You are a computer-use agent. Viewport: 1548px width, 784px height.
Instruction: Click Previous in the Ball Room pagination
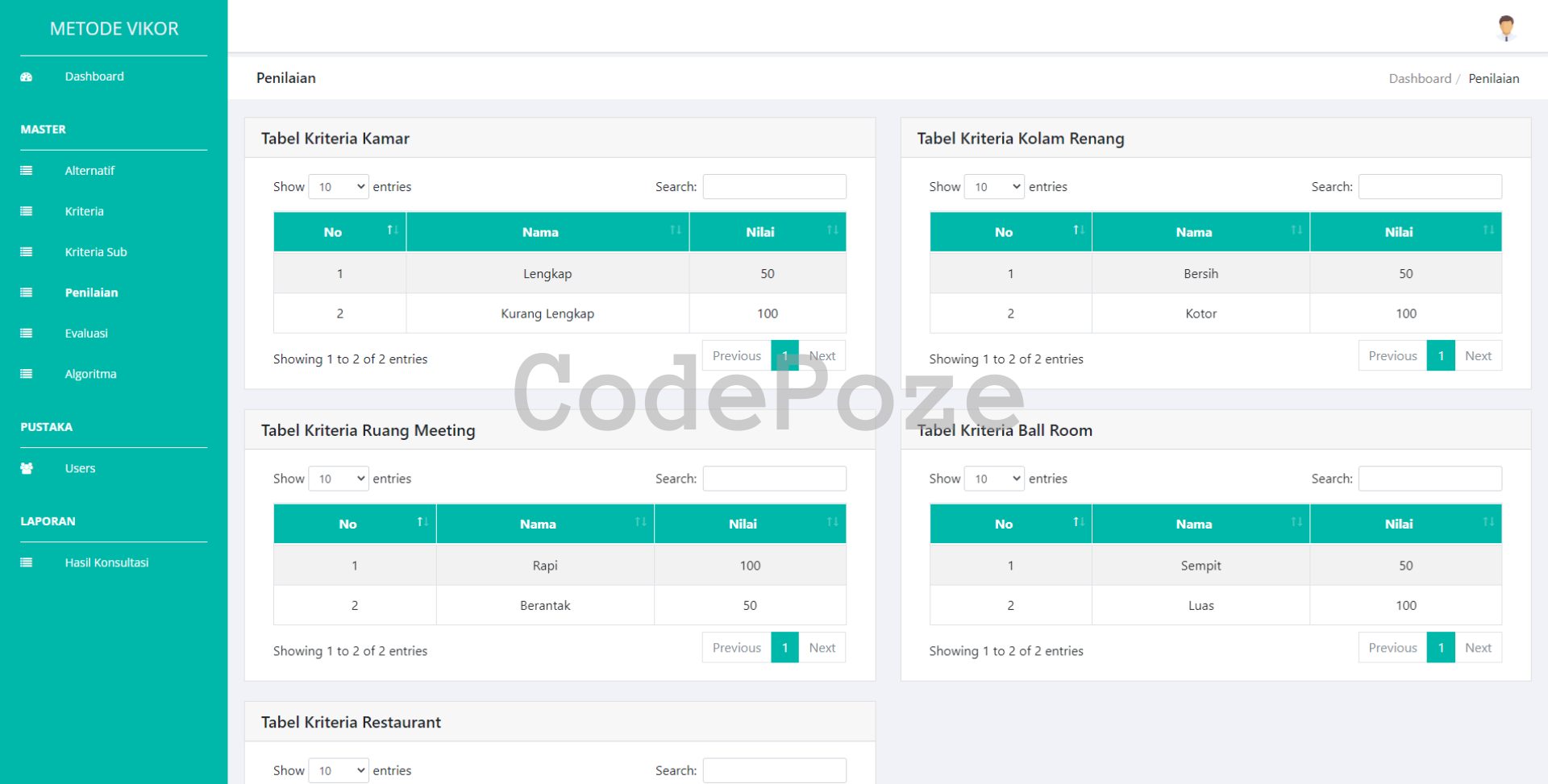[1392, 648]
